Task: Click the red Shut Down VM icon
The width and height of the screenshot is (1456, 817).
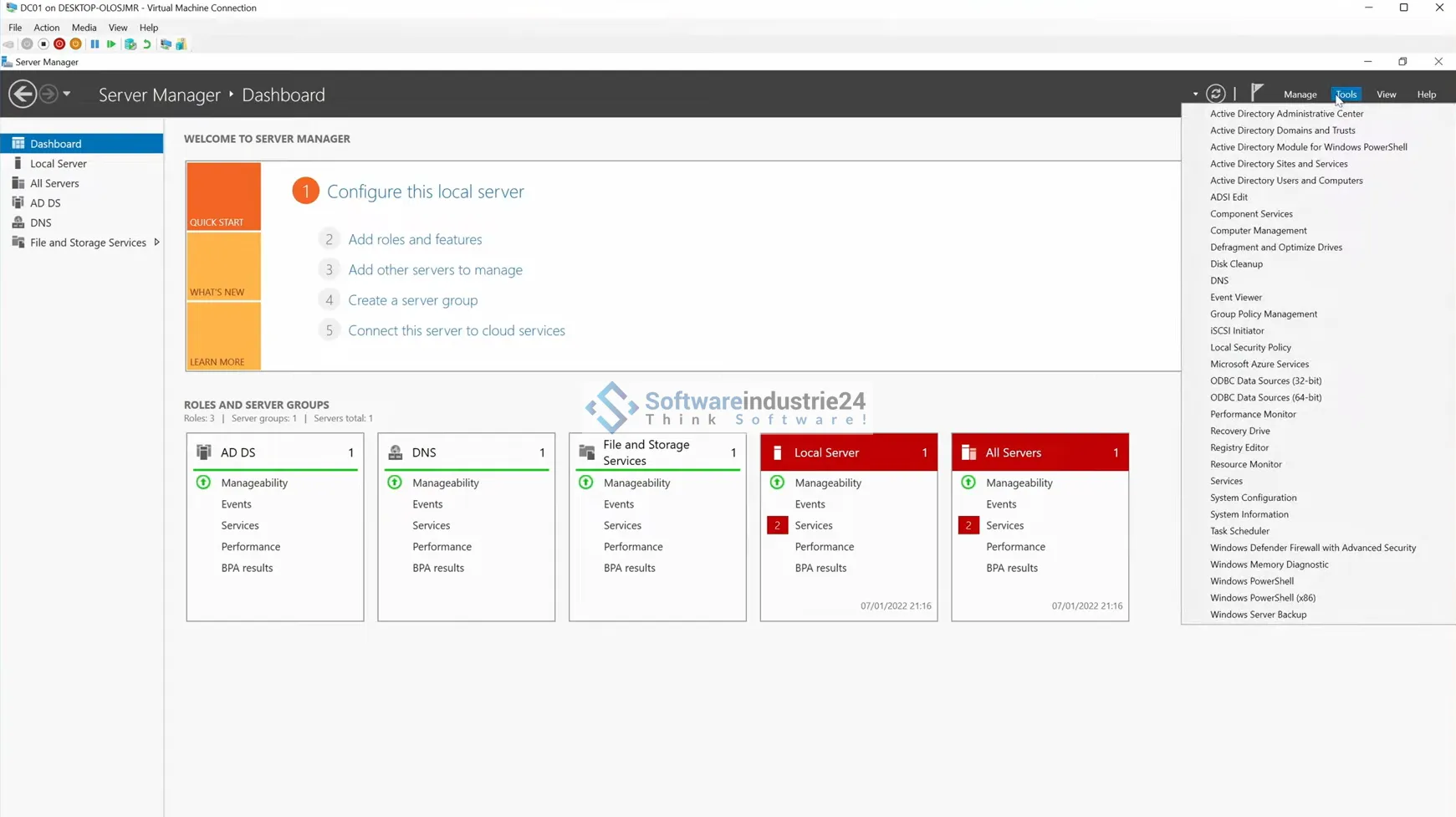Action: pos(59,44)
